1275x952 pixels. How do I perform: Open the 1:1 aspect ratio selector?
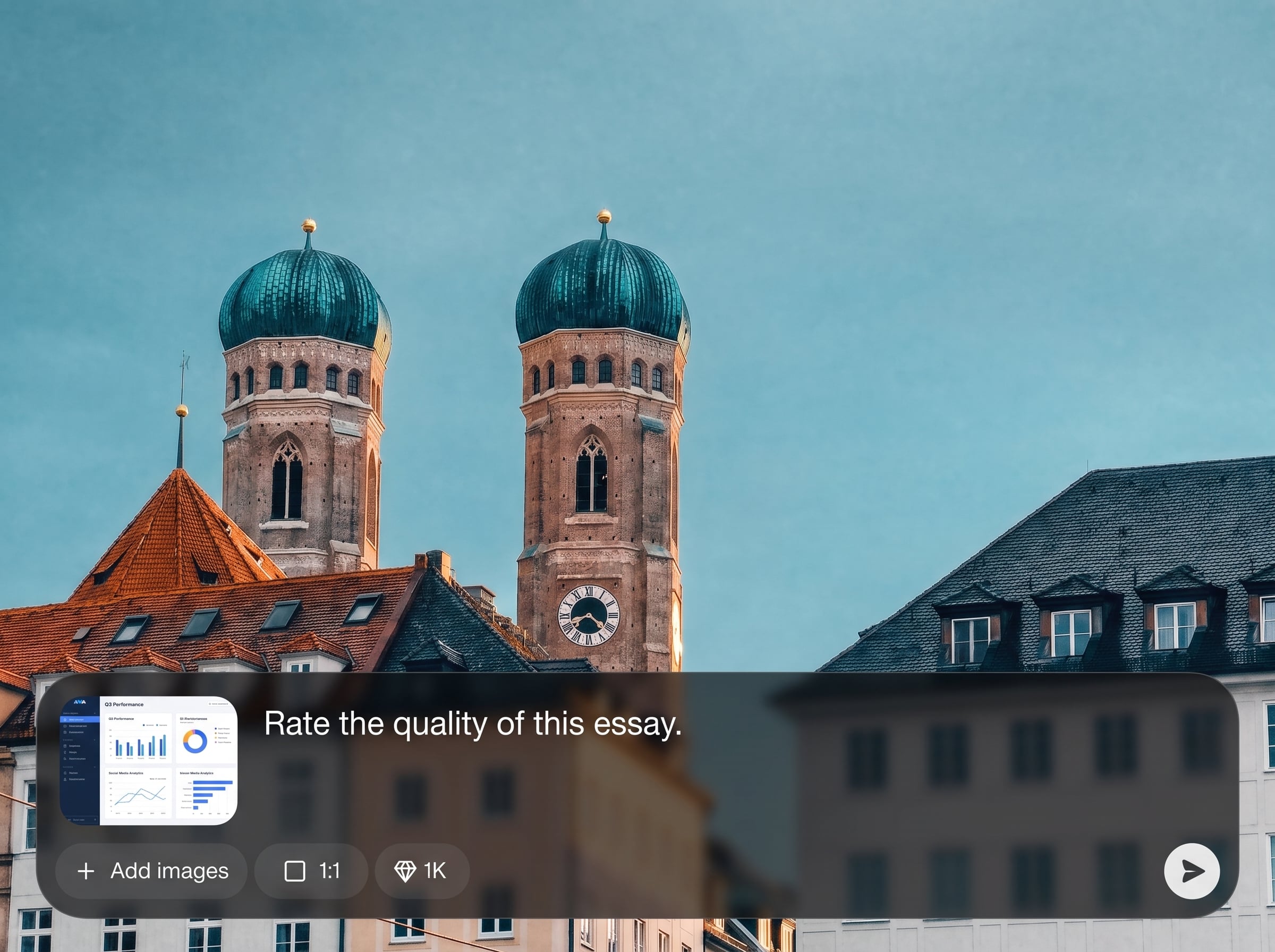tap(311, 871)
